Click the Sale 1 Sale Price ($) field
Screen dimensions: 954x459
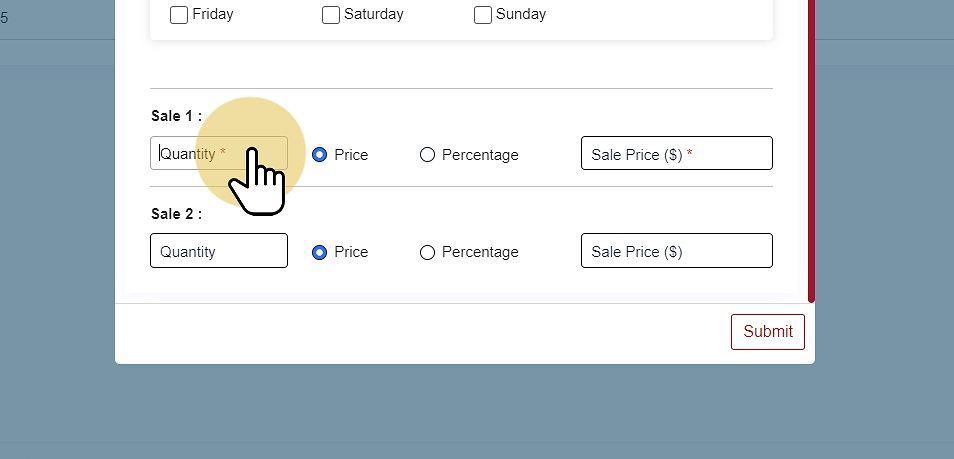tap(676, 154)
